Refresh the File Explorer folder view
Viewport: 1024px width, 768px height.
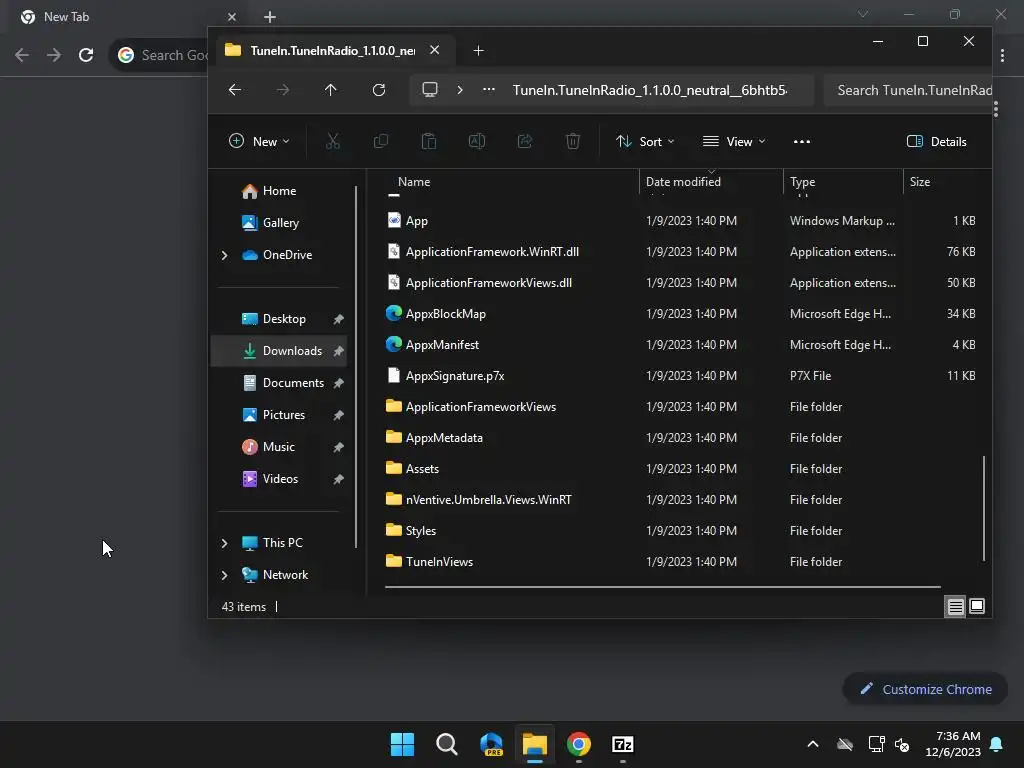pyautogui.click(x=379, y=90)
